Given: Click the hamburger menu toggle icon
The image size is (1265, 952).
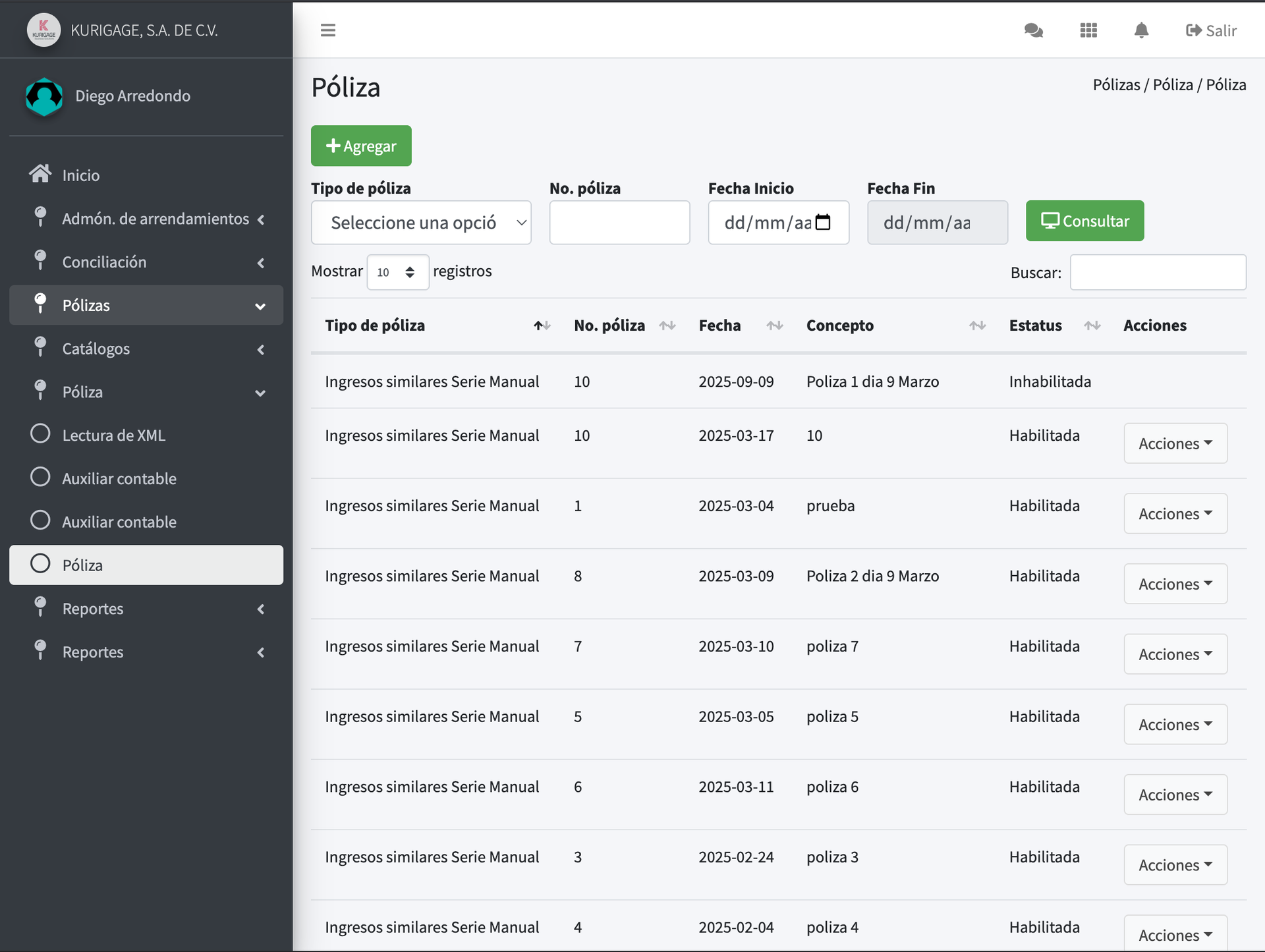Looking at the screenshot, I should coord(327,30).
